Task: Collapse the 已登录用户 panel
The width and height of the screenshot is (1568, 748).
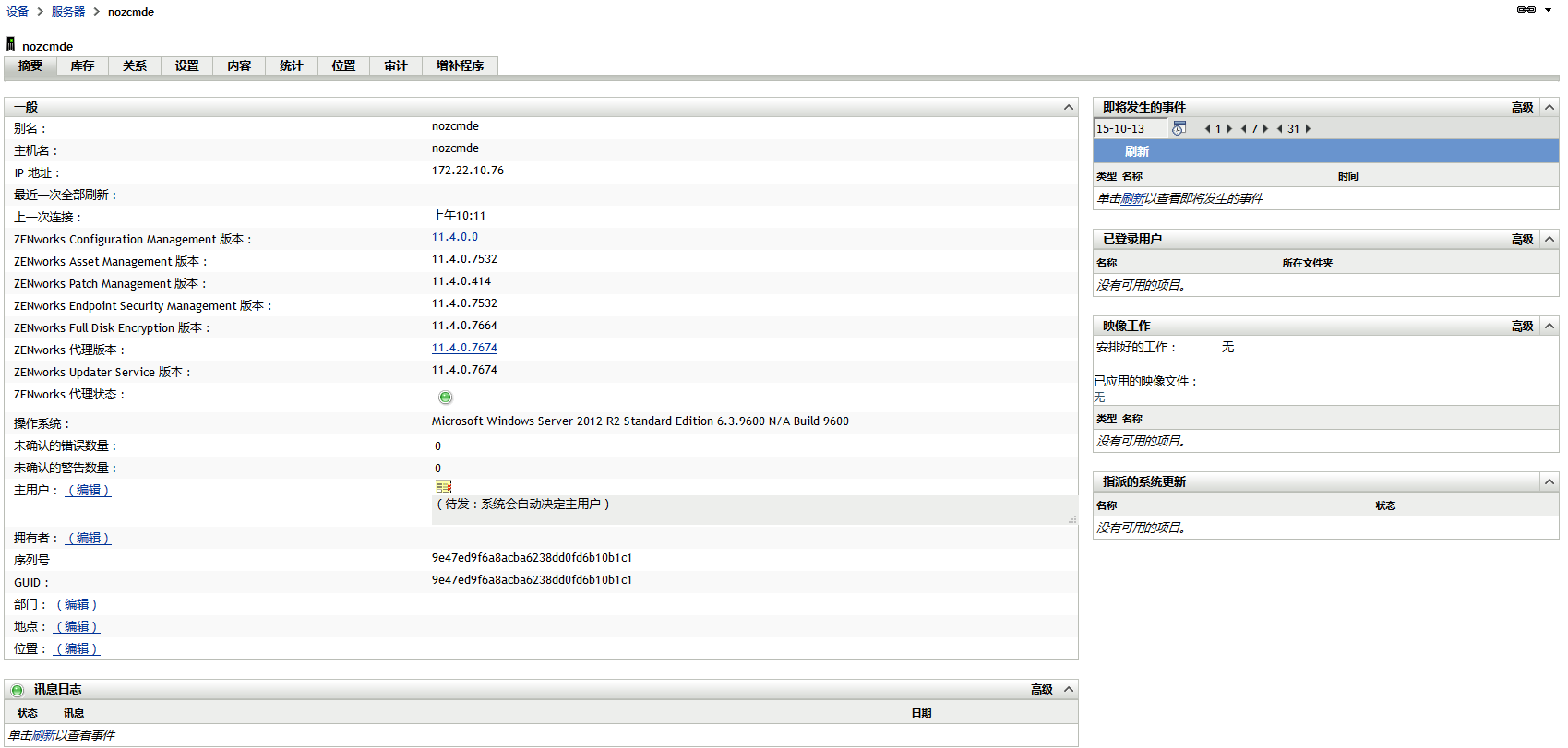Action: 1550,239
